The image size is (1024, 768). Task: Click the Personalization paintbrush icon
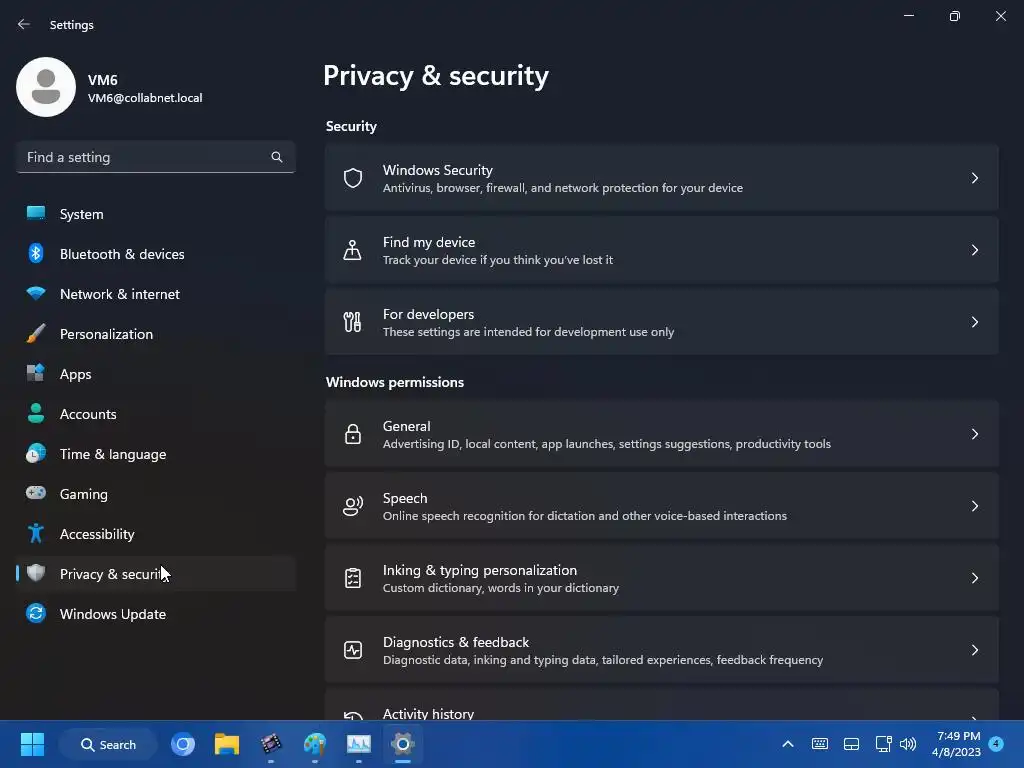click(x=36, y=334)
